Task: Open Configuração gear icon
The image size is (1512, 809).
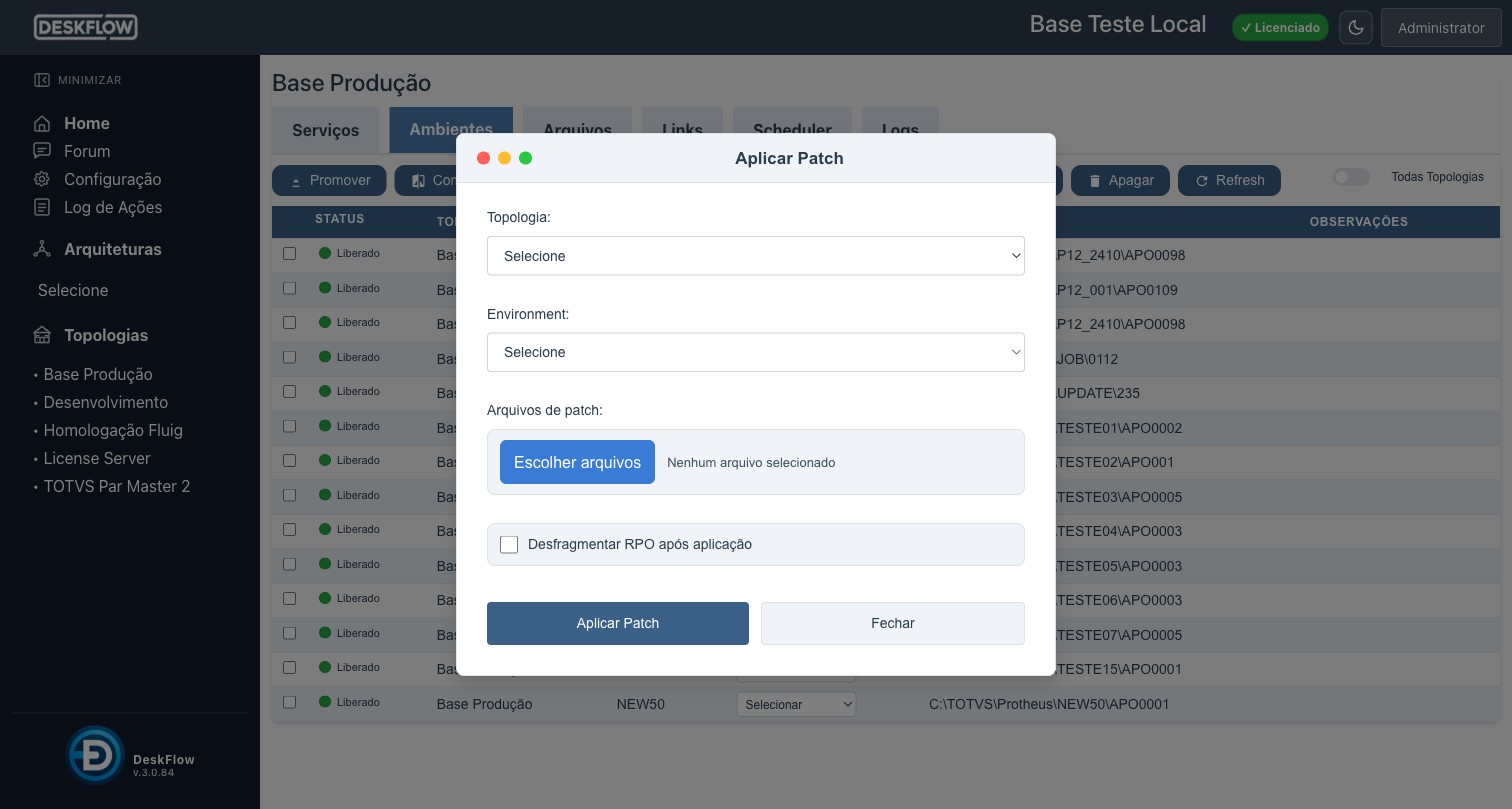Action: pos(42,179)
